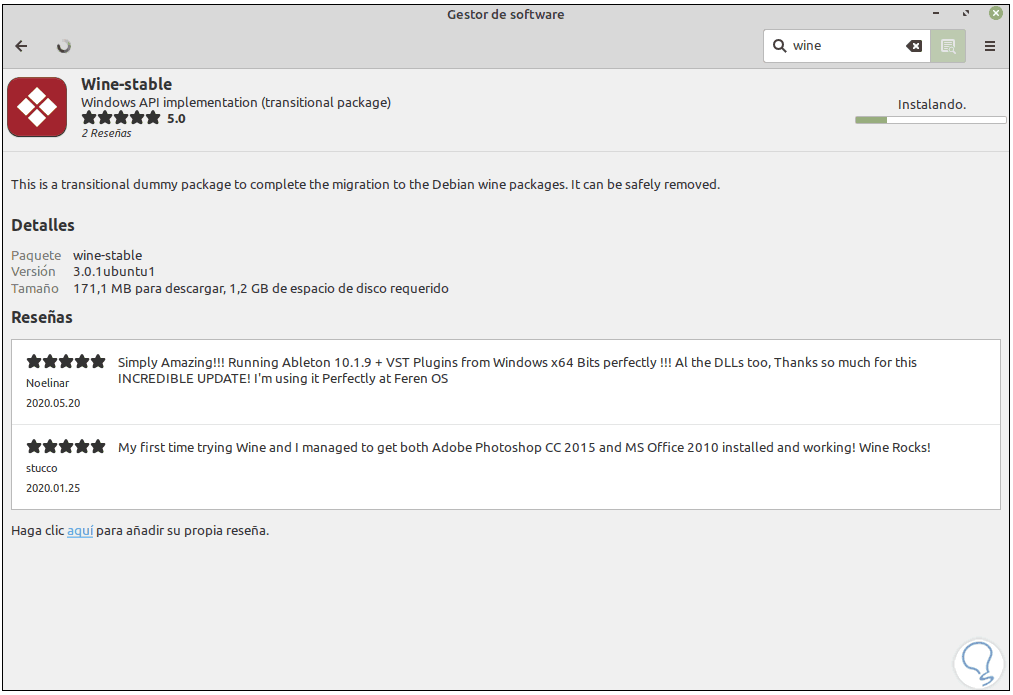Click the Wine-stable five-star rating
This screenshot has width=1013, height=695.
[121, 118]
